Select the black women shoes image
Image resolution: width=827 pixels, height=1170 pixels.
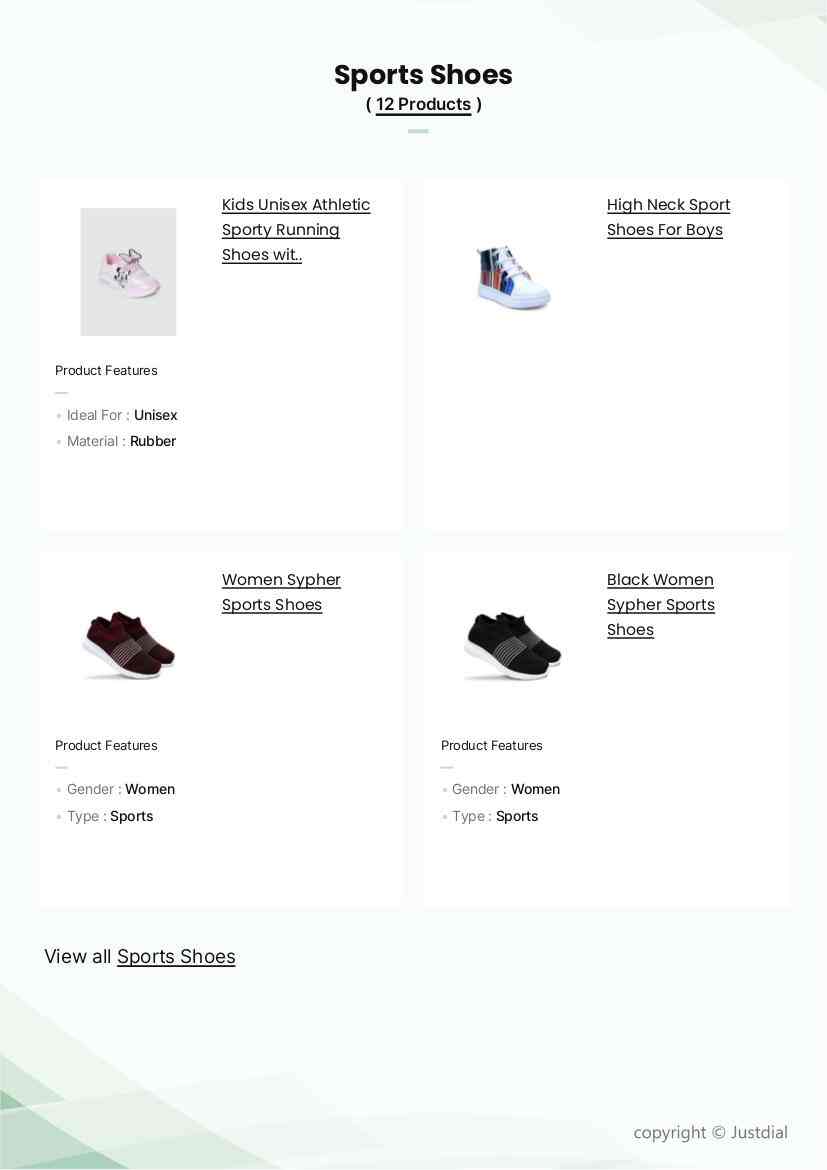click(x=514, y=645)
